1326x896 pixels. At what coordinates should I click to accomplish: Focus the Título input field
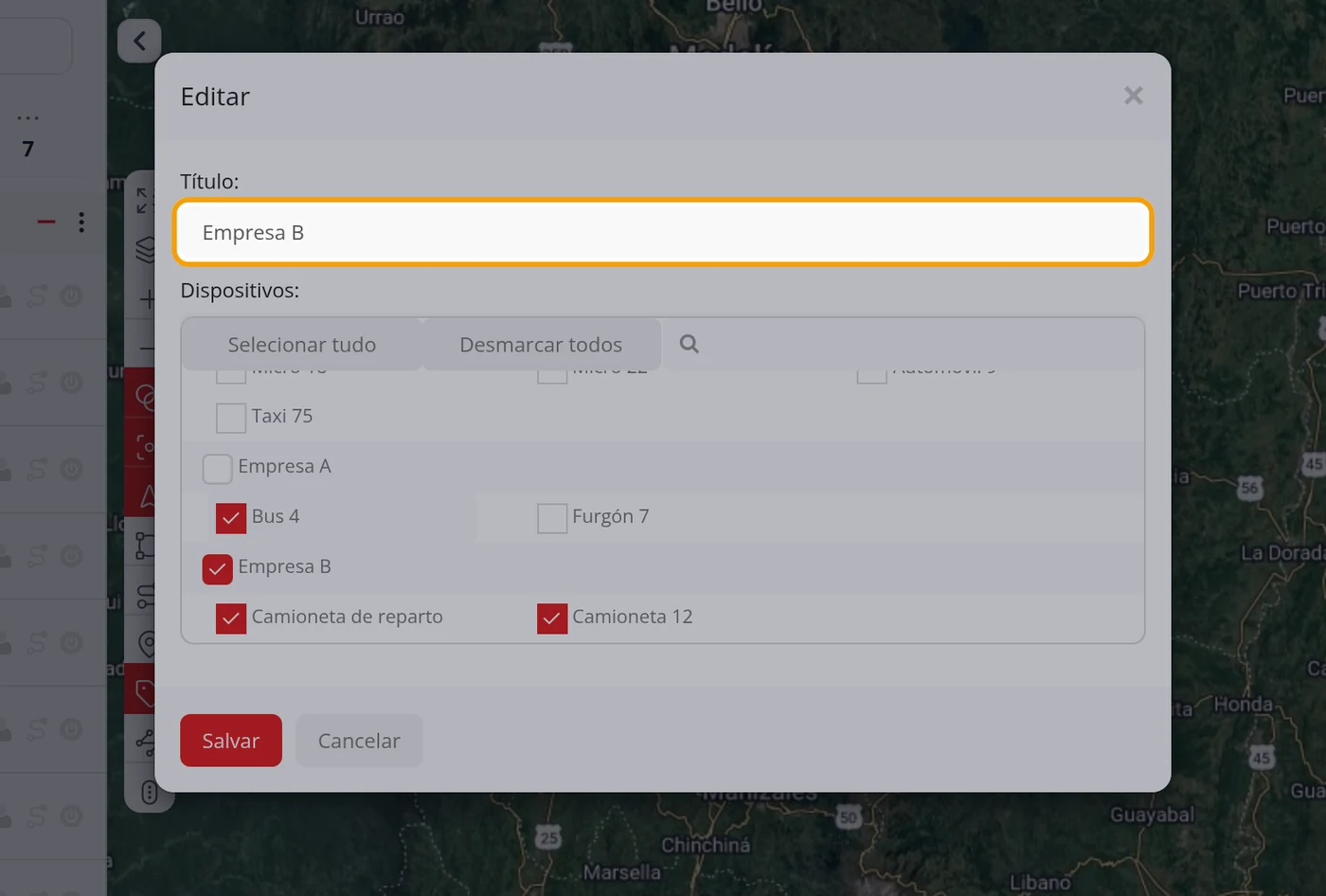(663, 232)
